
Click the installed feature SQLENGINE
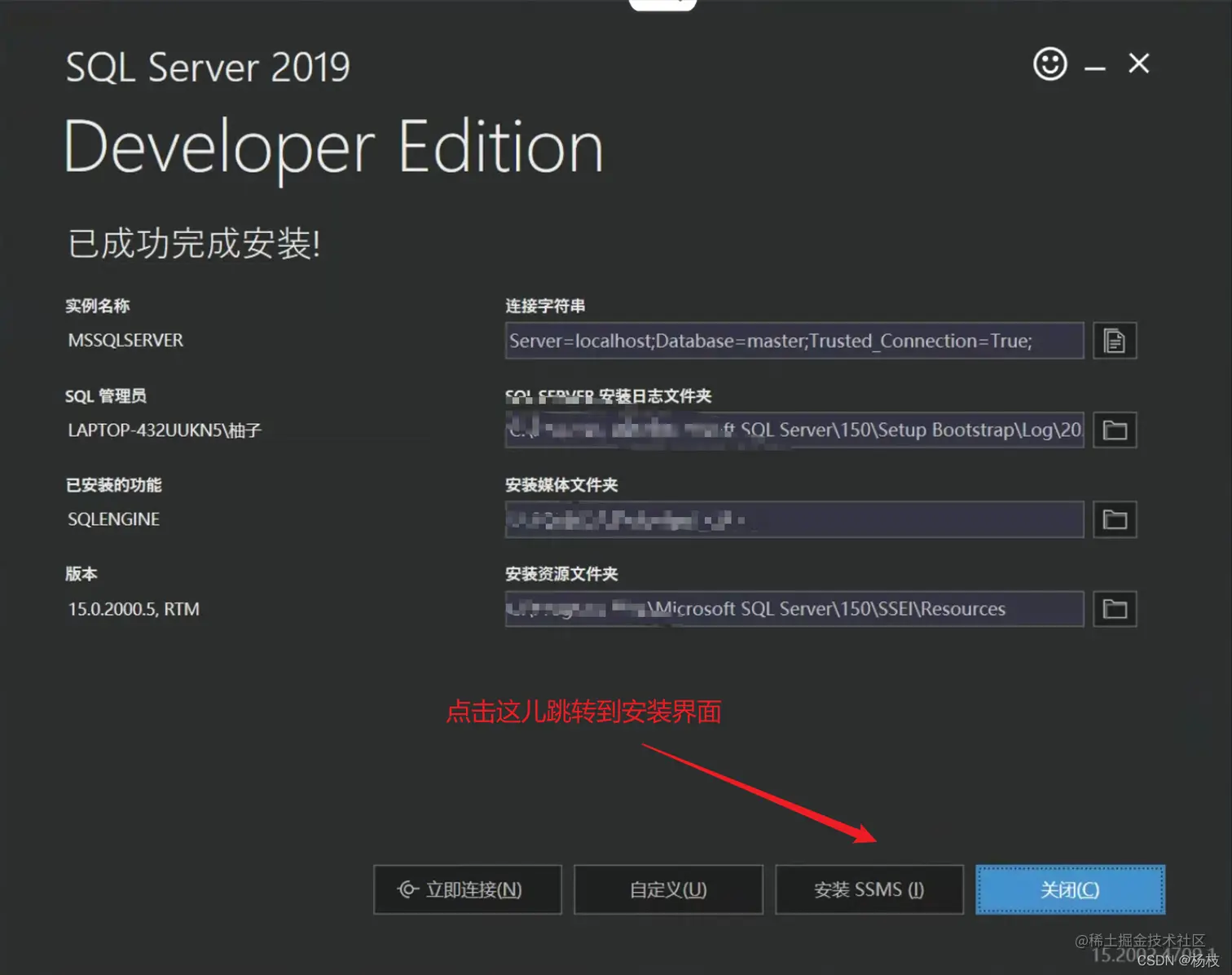[x=113, y=519]
